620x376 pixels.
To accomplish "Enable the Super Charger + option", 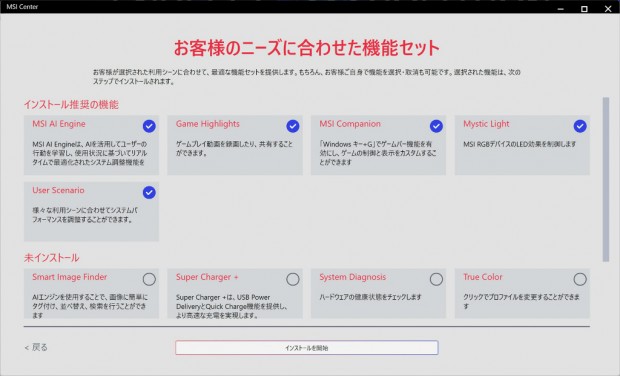I will pyautogui.click(x=293, y=280).
